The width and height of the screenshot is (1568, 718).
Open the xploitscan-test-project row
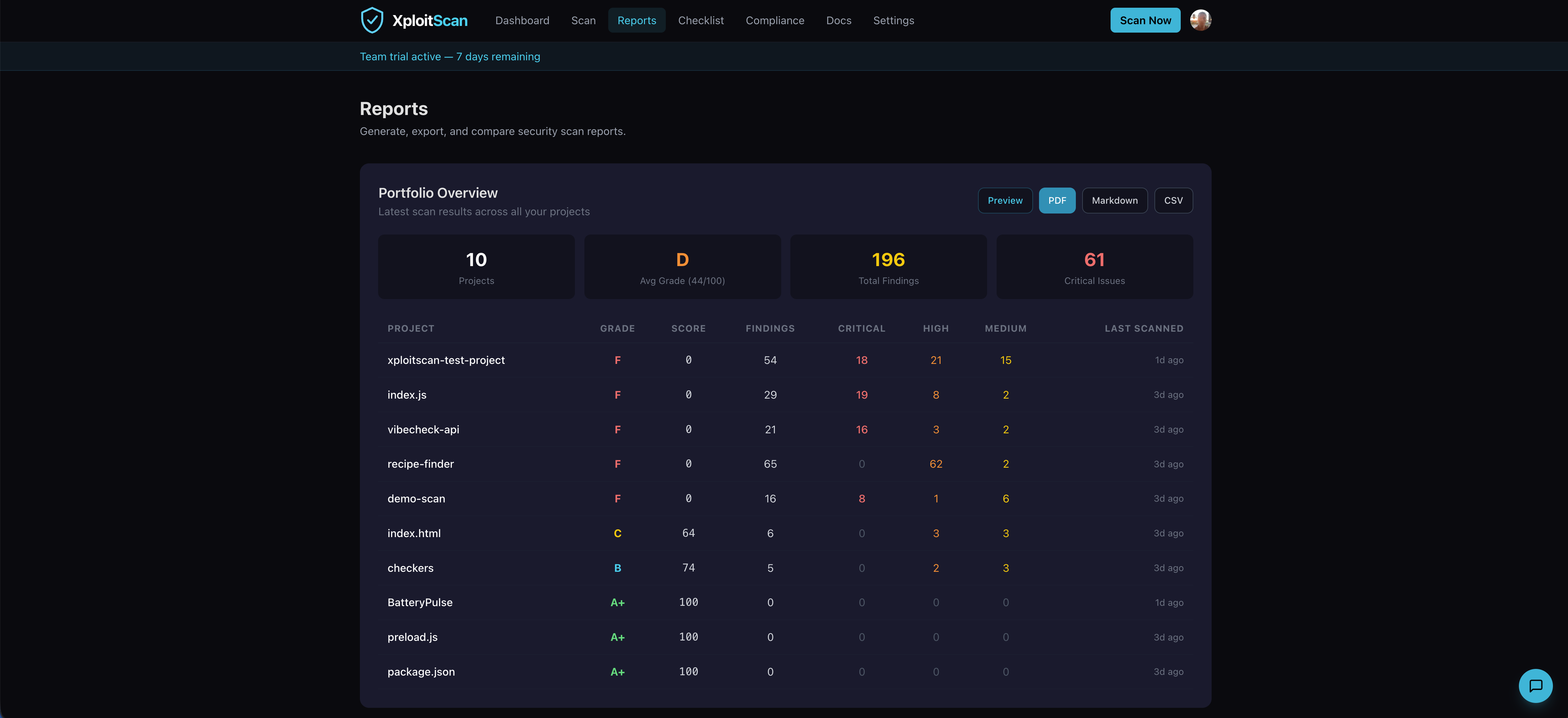tap(445, 360)
